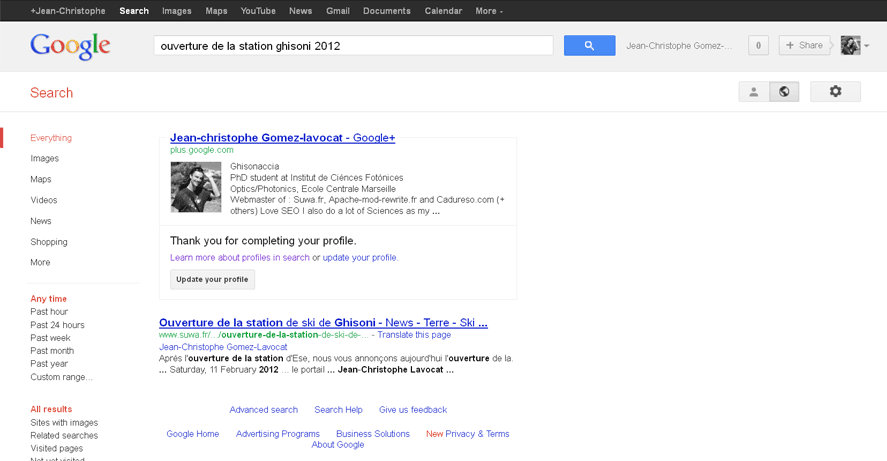Open Search Help link
Viewport: 887px width, 461px height.
coord(338,410)
